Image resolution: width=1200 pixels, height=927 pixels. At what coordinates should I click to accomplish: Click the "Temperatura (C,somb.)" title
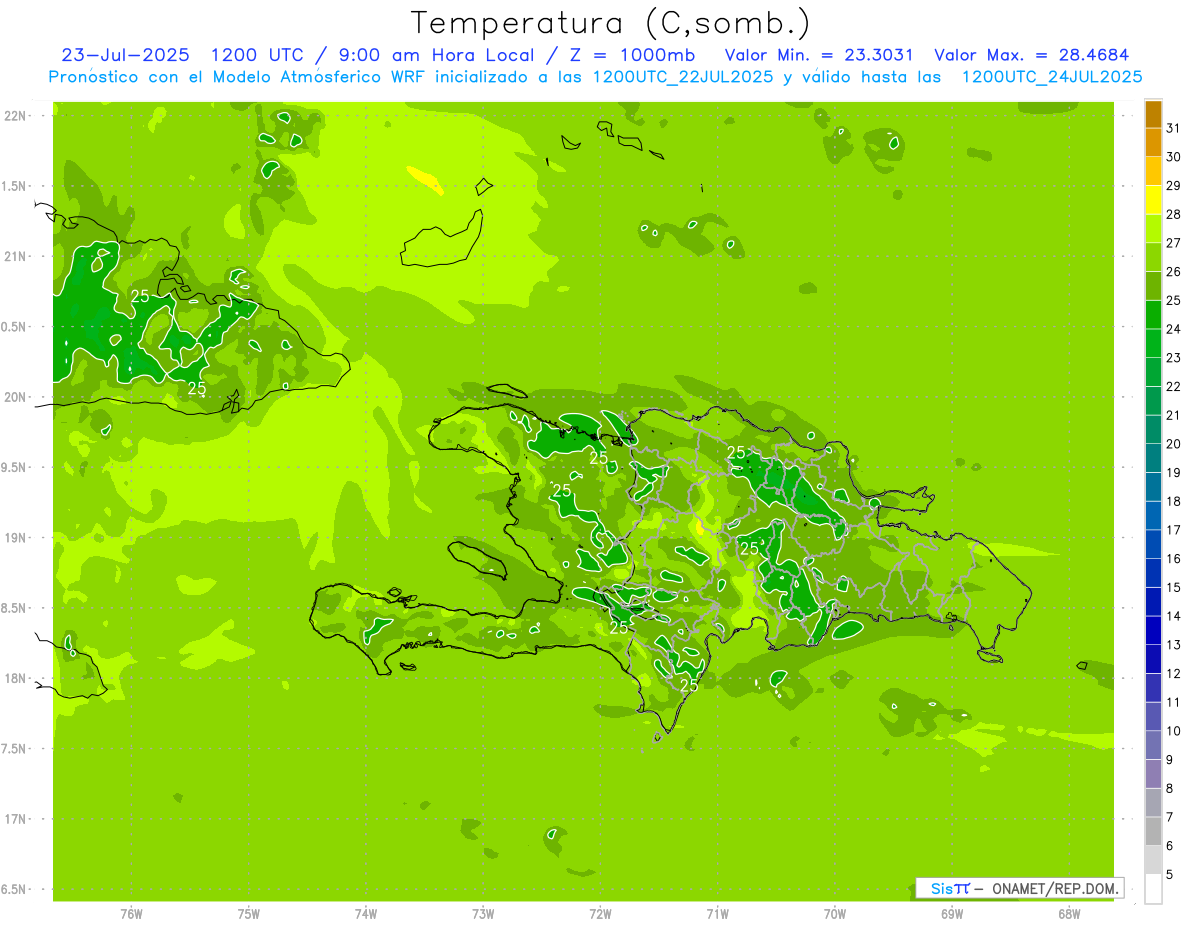coord(611,23)
